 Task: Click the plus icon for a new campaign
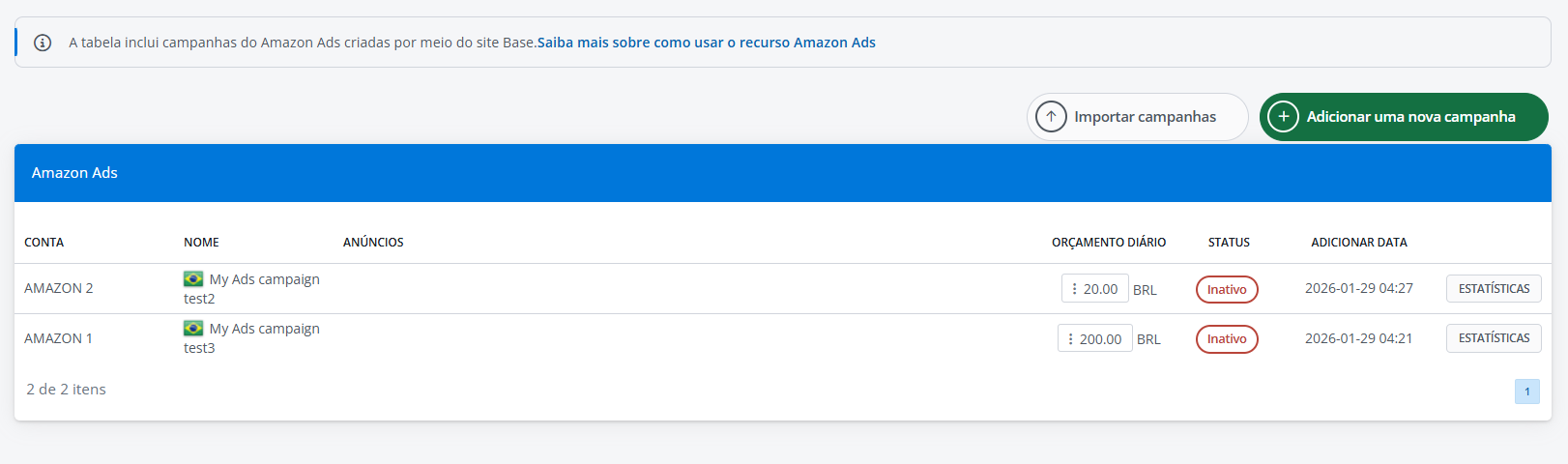click(1283, 117)
